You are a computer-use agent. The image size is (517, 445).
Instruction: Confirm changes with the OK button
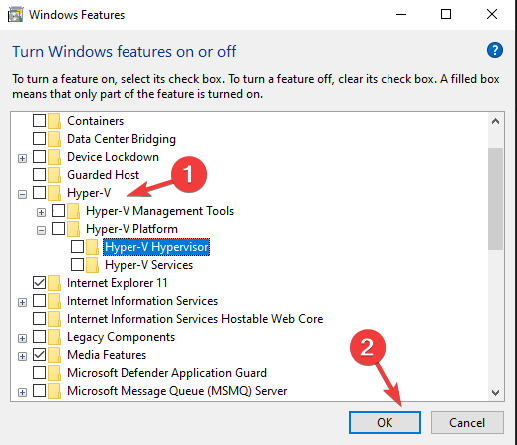coord(385,422)
